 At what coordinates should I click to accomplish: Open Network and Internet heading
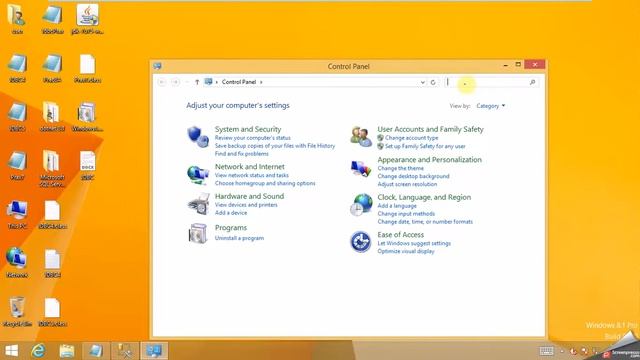[x=249, y=167]
